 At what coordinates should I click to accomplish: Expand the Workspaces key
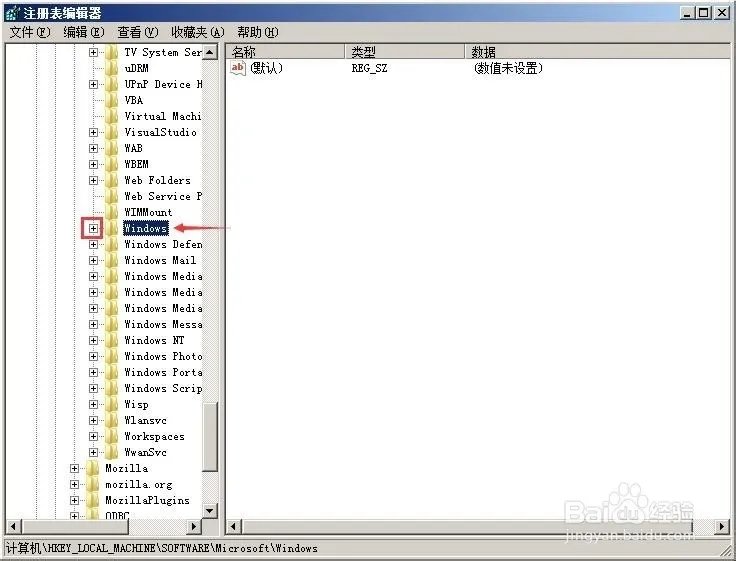pos(93,436)
